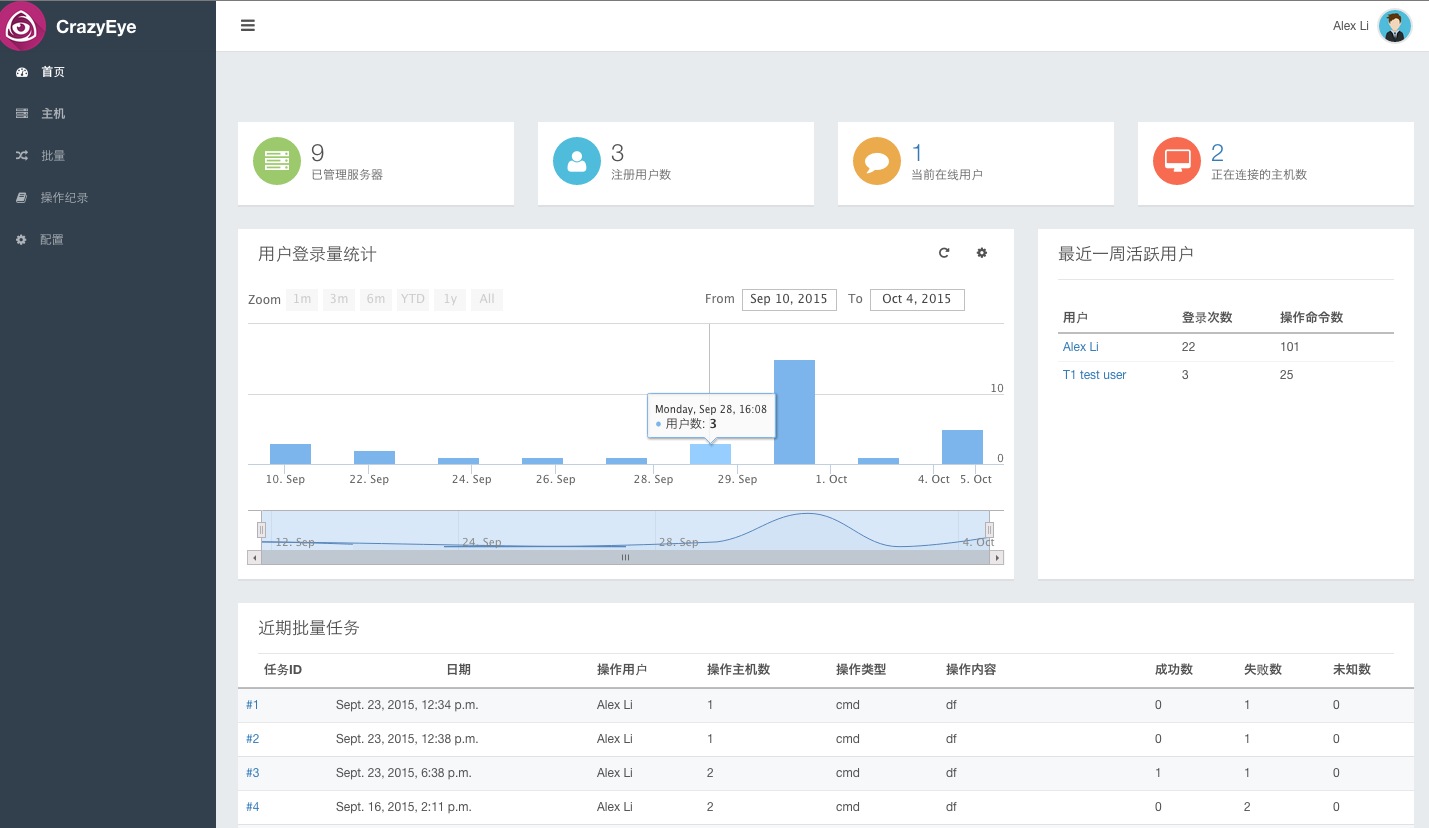
Task: Click the green managed servers icon
Action: [x=277, y=161]
